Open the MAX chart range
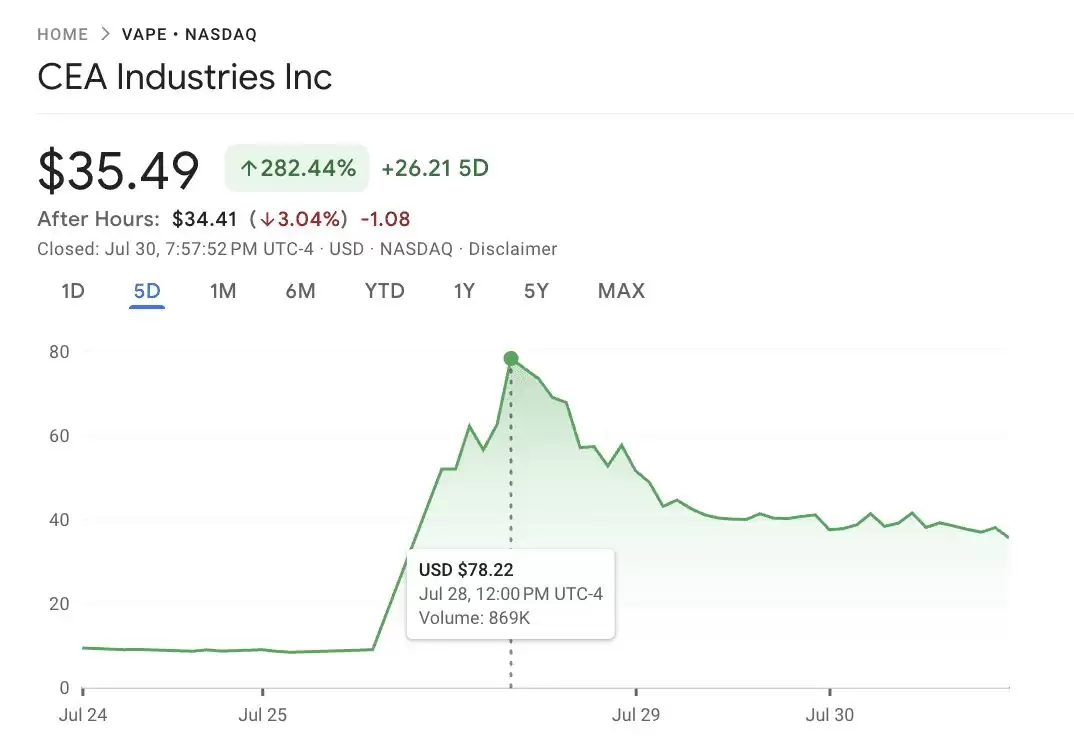 (621, 291)
